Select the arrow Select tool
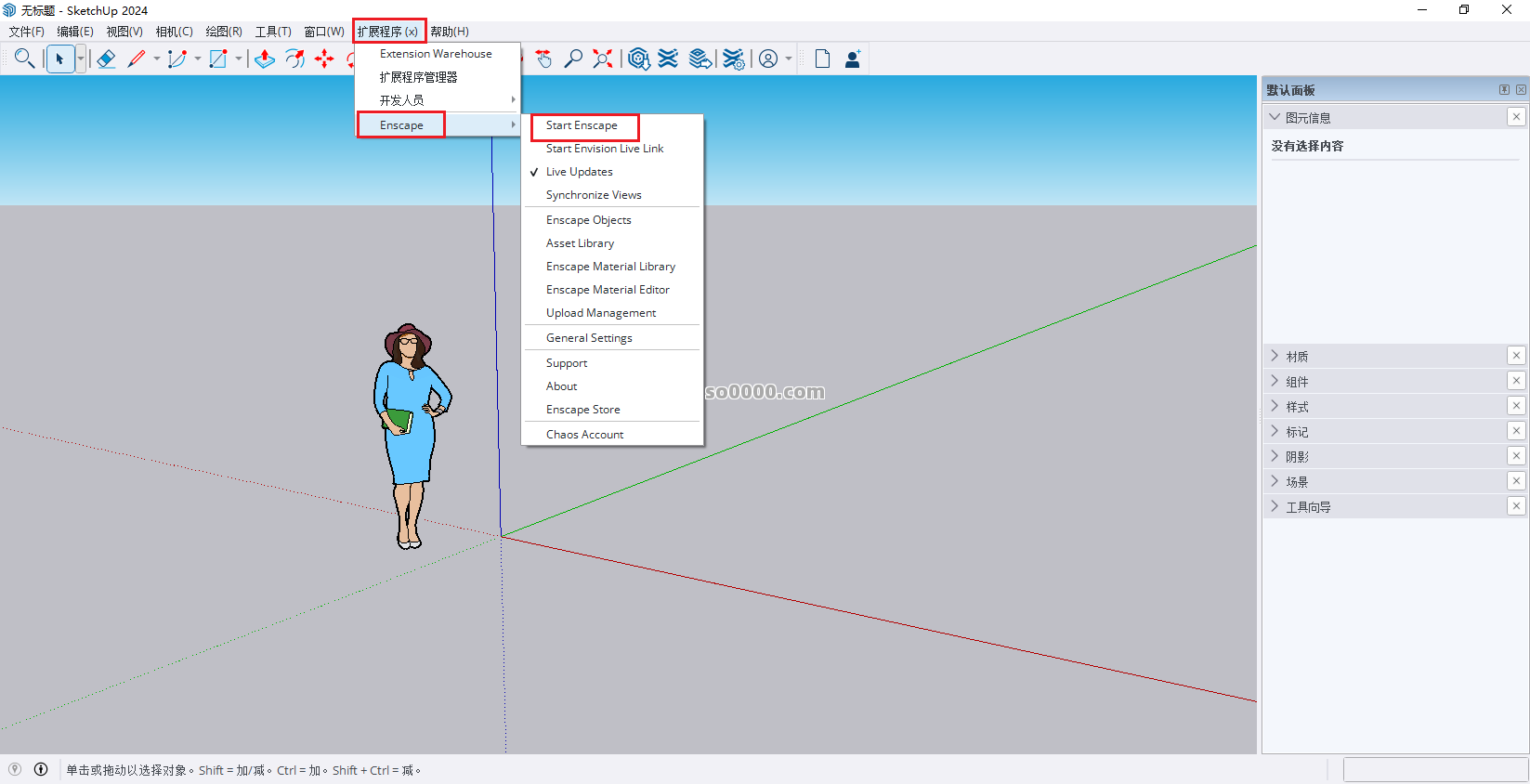The height and width of the screenshot is (784, 1530). pos(60,59)
